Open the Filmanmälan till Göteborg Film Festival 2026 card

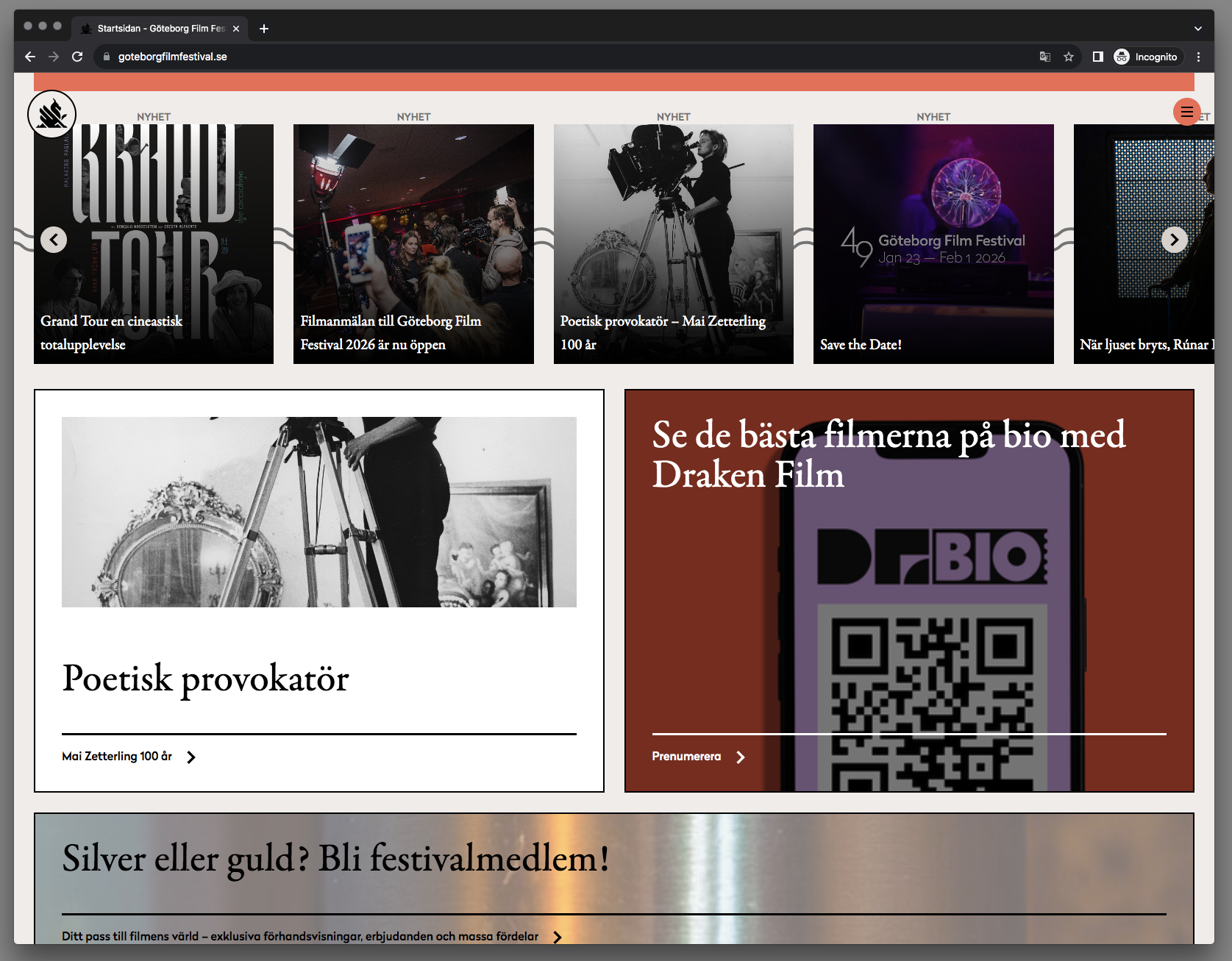413,244
